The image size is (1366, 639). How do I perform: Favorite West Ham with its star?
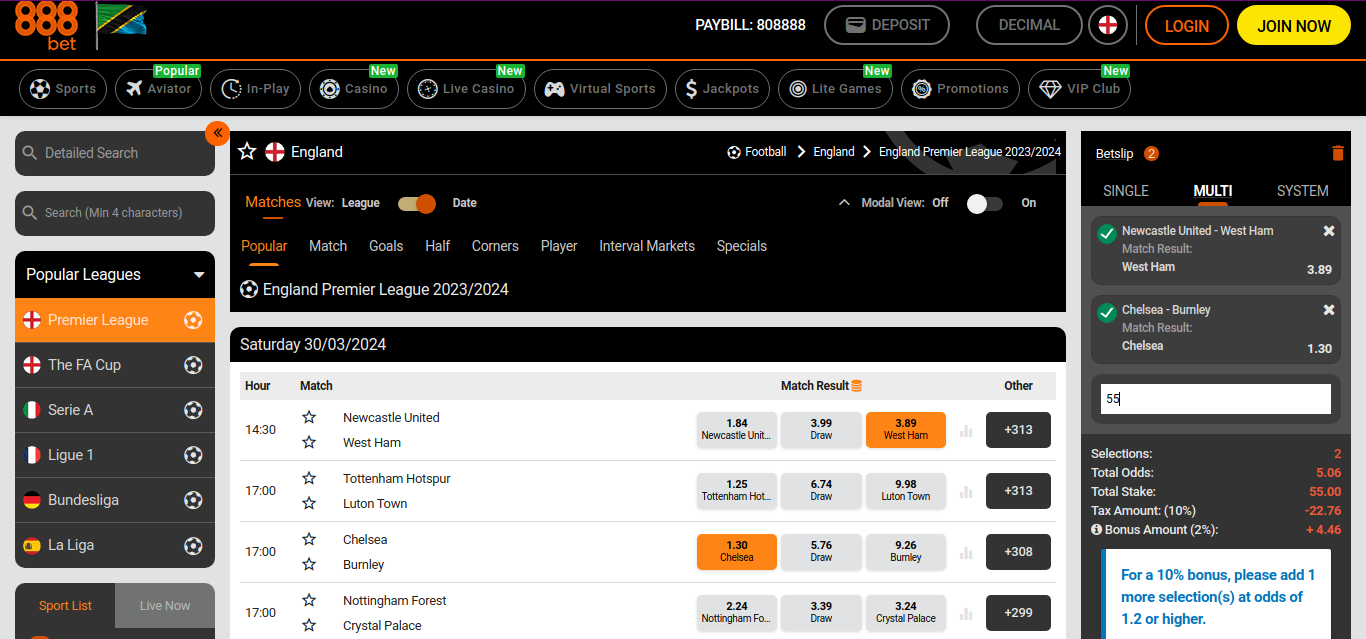point(309,442)
